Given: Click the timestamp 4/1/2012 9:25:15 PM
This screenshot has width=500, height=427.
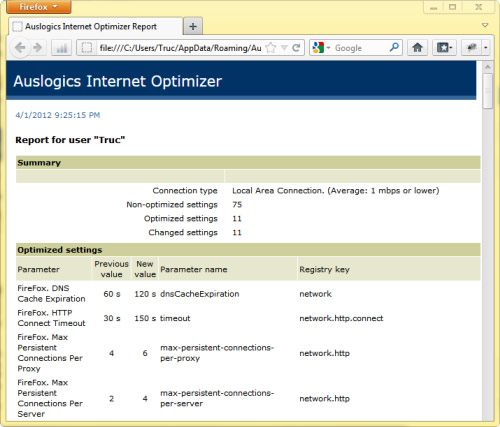Looking at the screenshot, I should [x=58, y=115].
